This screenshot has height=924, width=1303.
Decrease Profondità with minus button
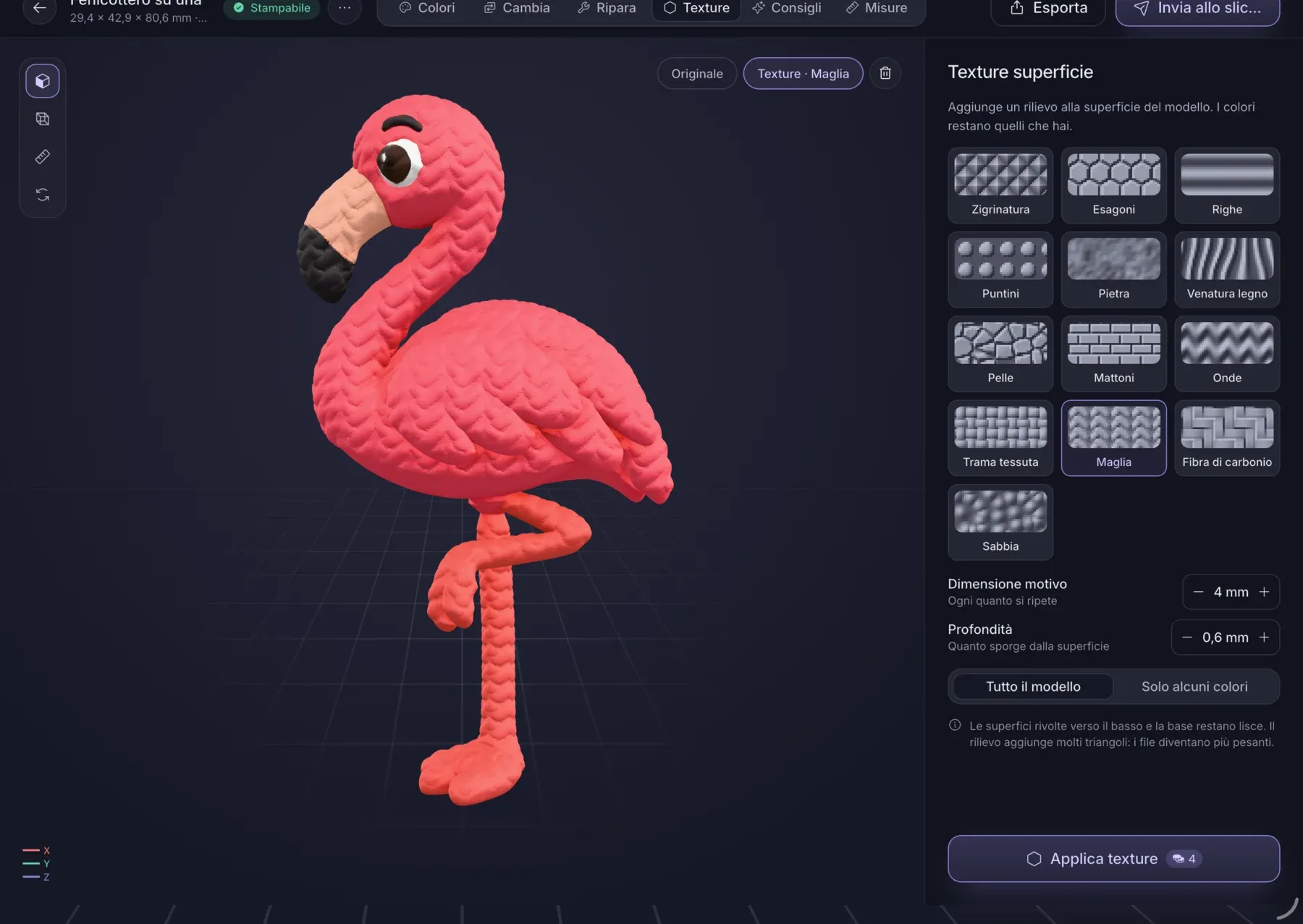[1187, 637]
